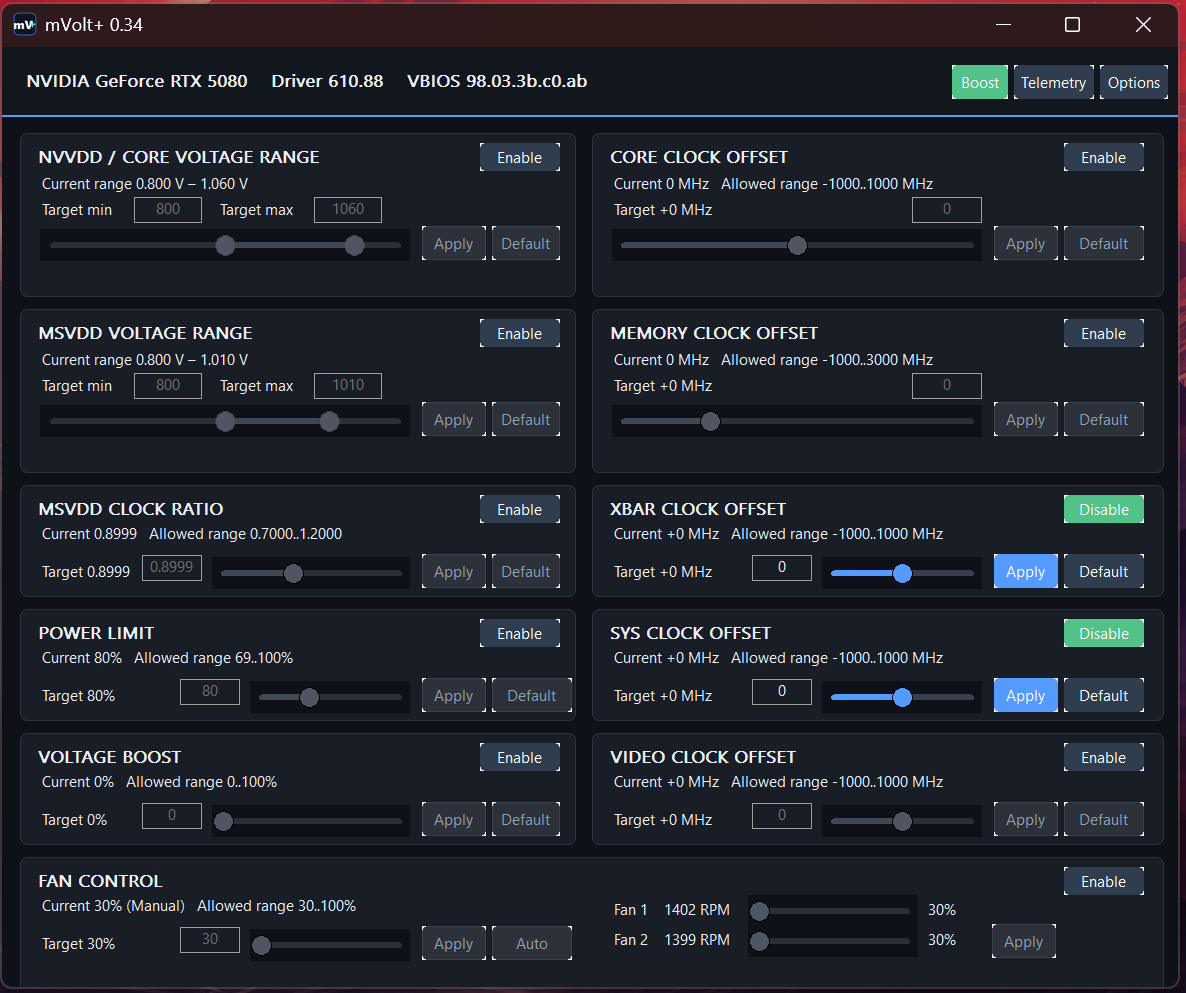Click Default for MSVDD clock ratio
Screen dimensions: 1186x993
526,572
